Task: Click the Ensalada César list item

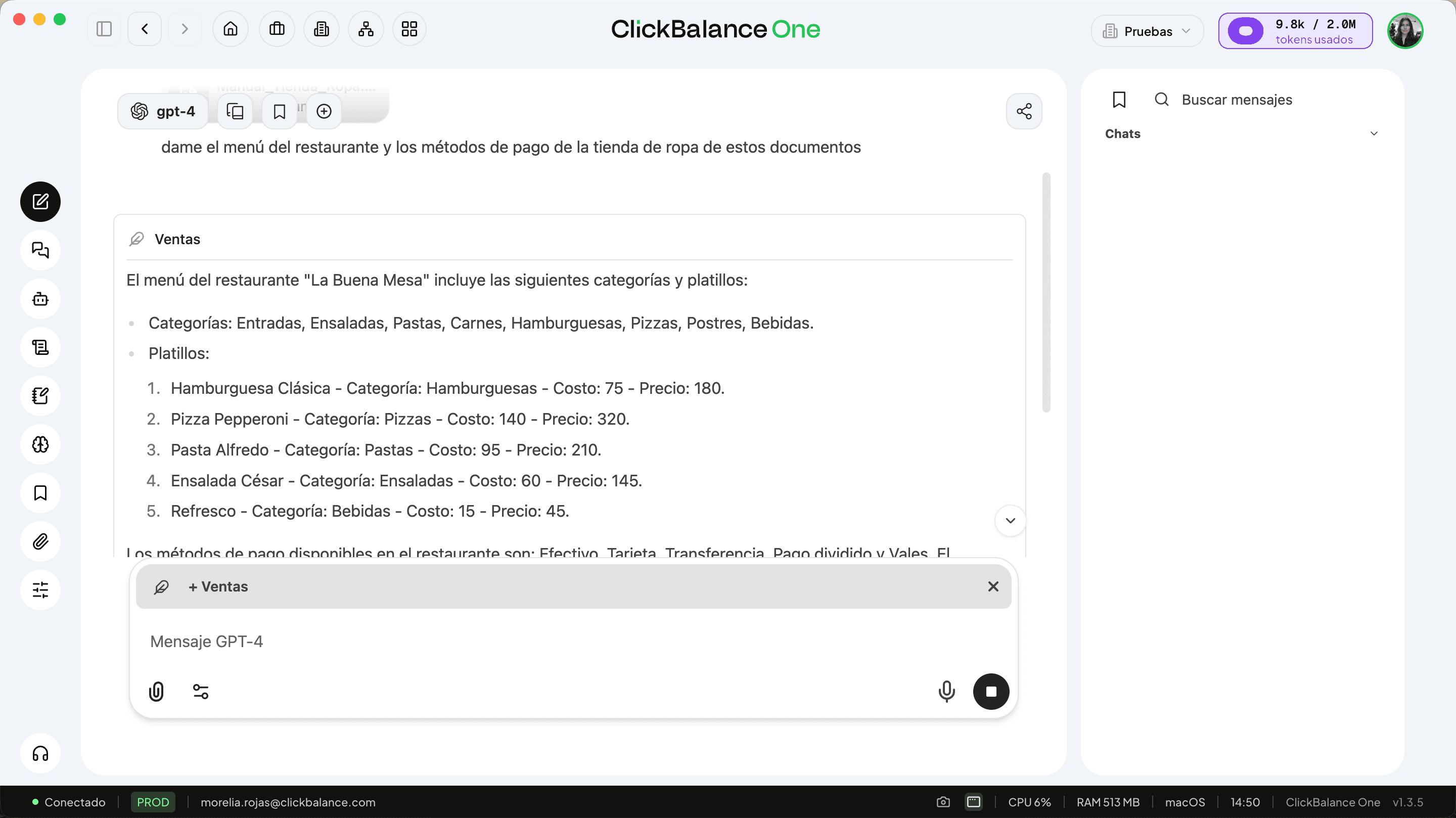Action: point(406,481)
